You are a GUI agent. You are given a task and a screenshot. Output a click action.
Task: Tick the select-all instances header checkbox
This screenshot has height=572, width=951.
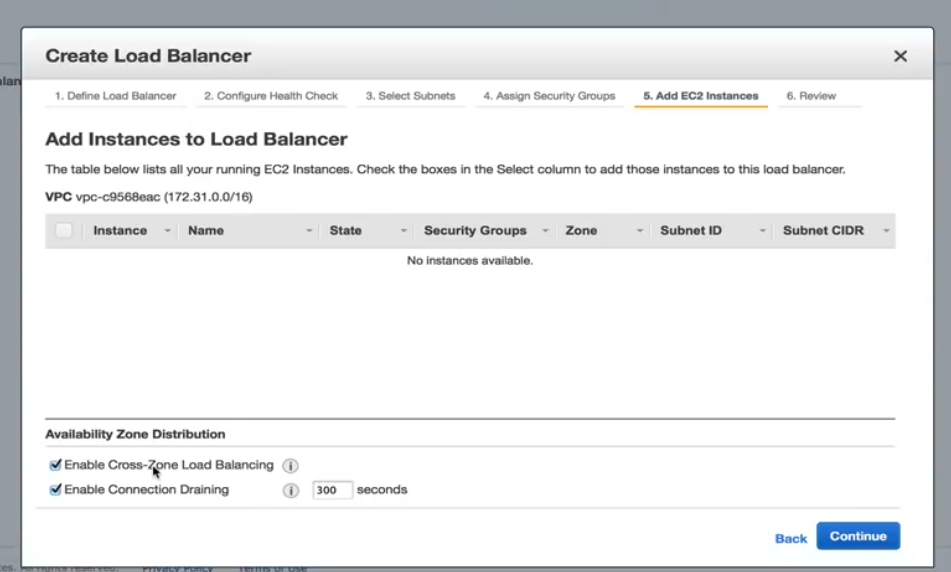(x=64, y=231)
